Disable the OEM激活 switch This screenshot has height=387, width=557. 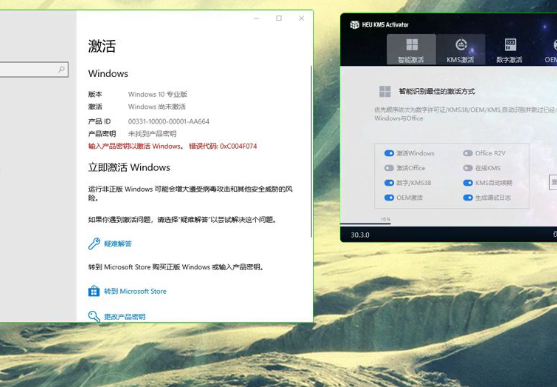[x=389, y=198]
